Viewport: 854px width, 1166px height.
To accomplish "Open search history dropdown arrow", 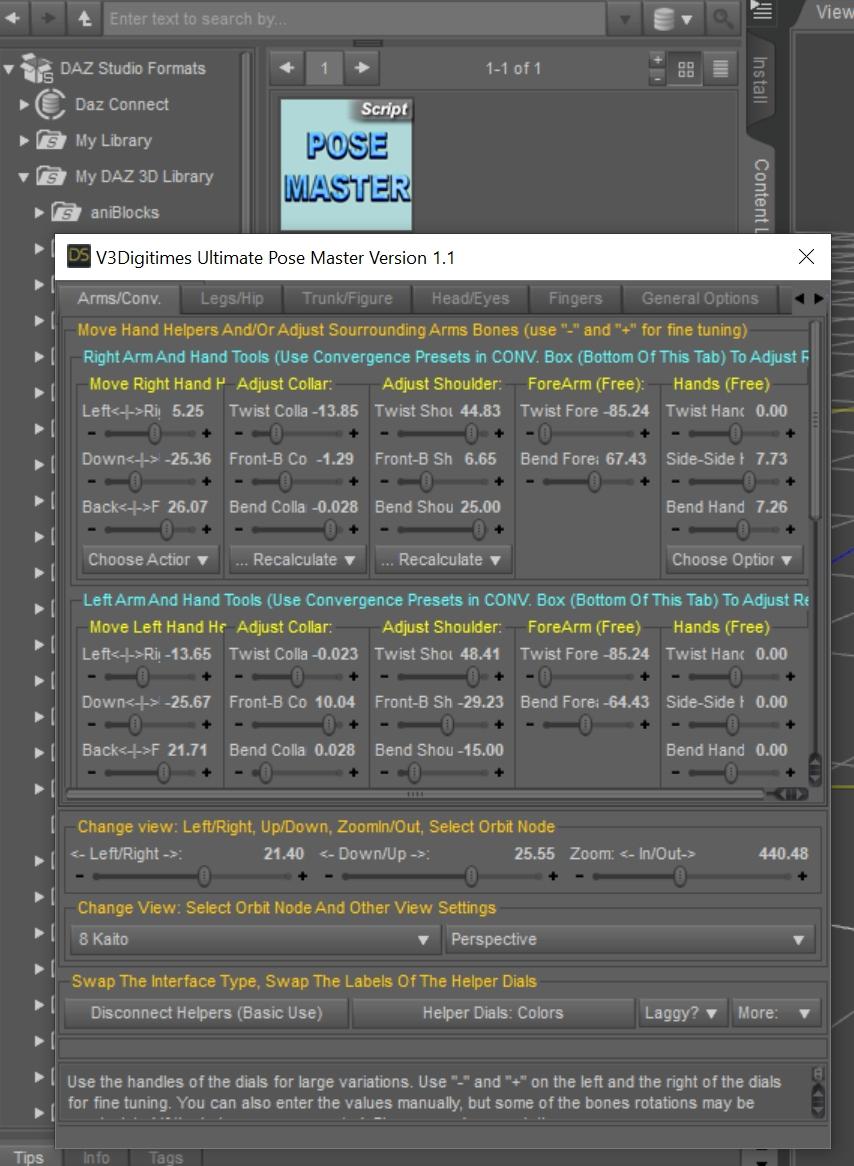I will point(624,19).
